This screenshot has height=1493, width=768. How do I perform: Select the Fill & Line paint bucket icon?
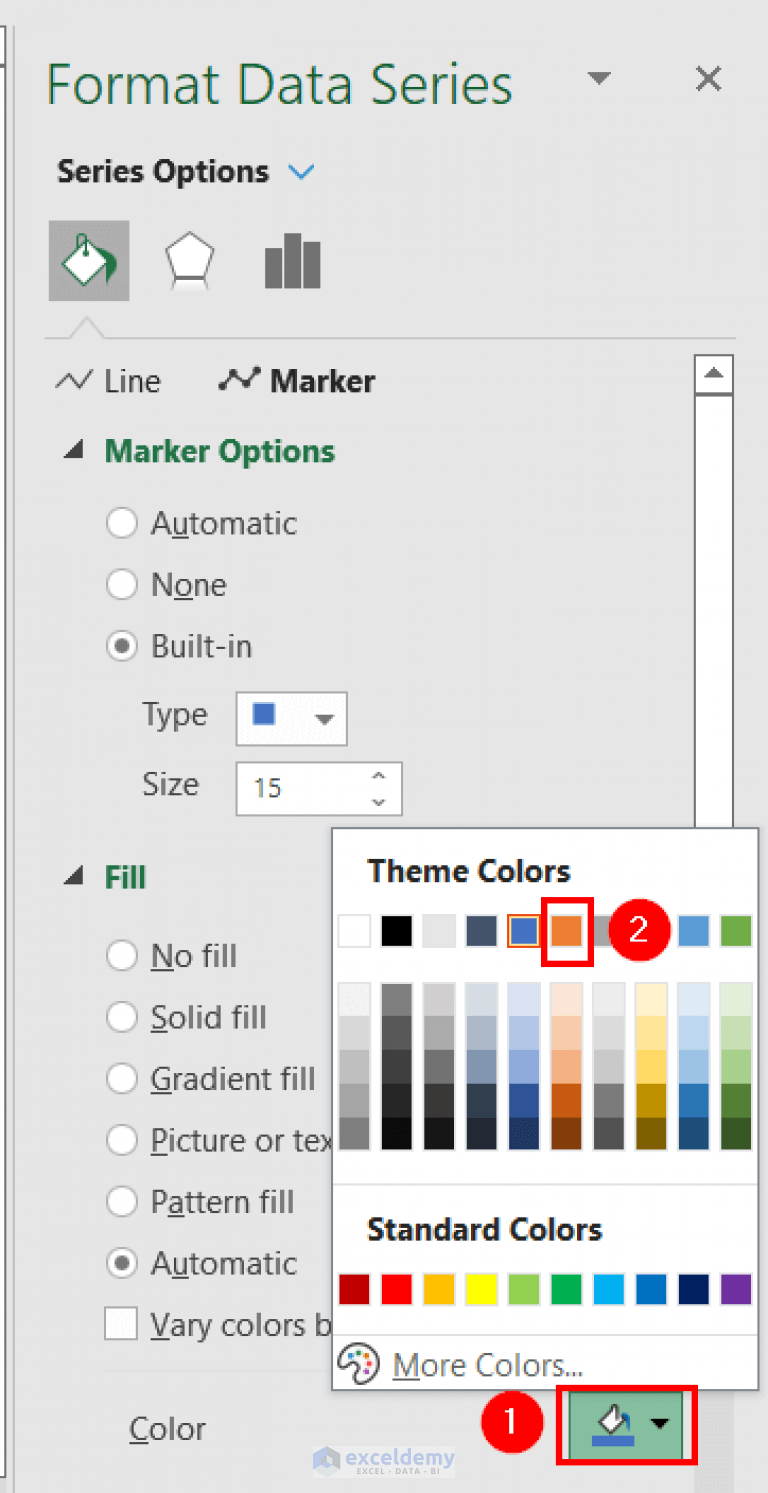point(88,260)
